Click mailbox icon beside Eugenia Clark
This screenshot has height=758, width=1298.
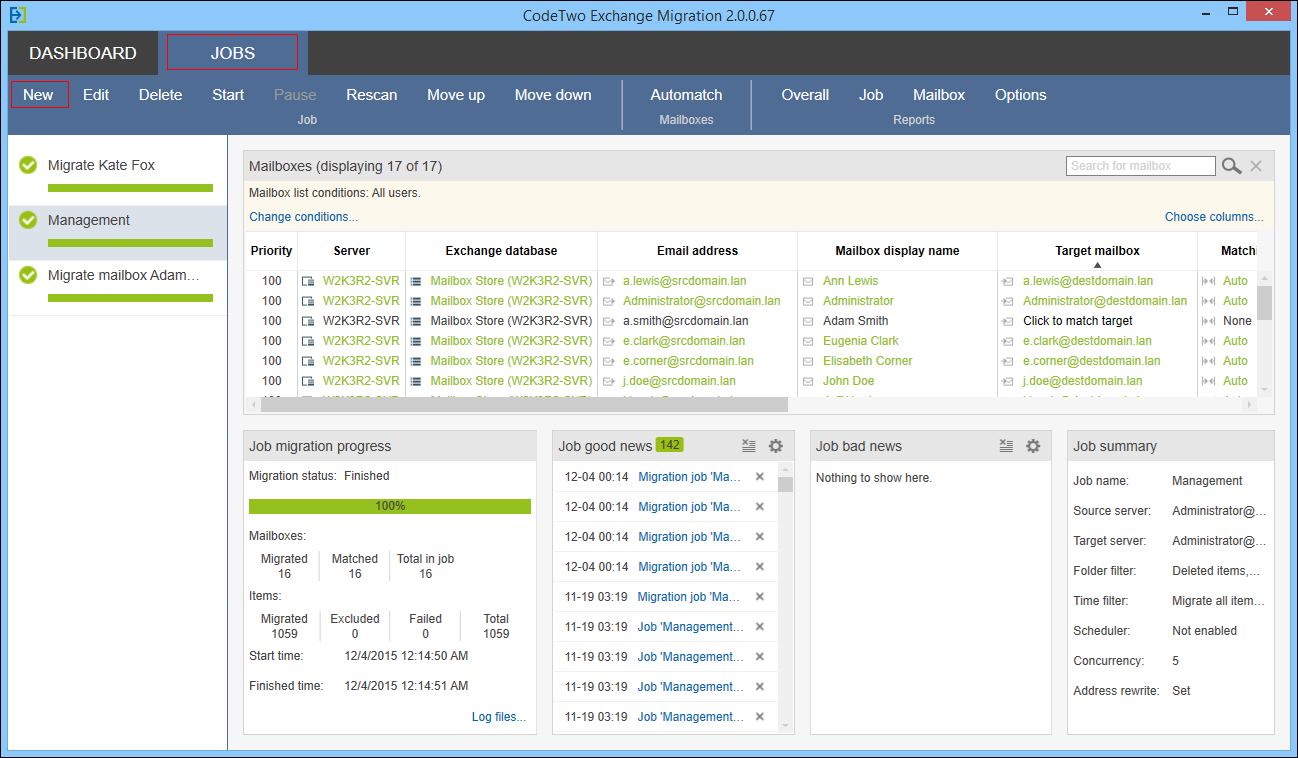808,341
